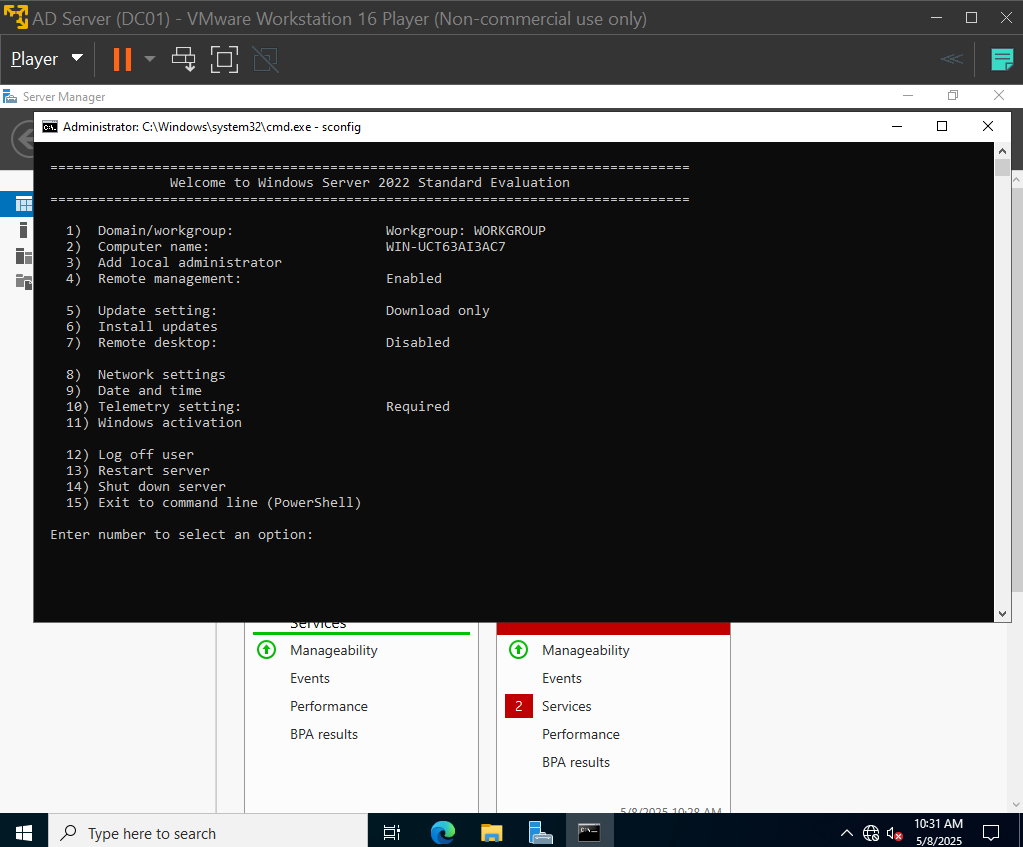Click the muted volume icon in system tray
Viewport: 1023px width, 847px height.
[894, 833]
